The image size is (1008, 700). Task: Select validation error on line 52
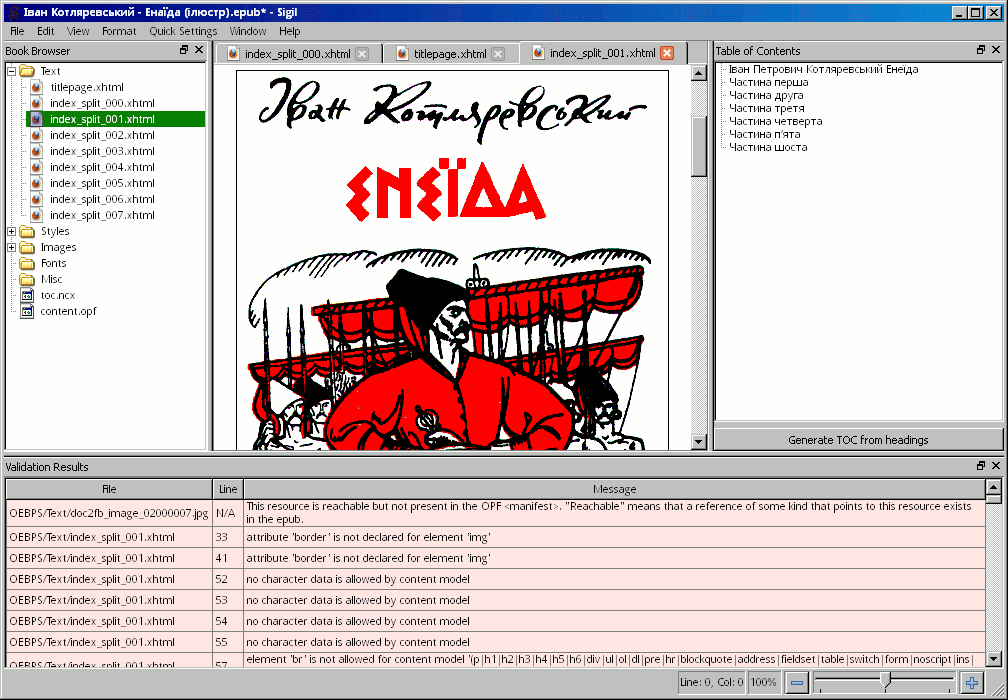point(495,579)
